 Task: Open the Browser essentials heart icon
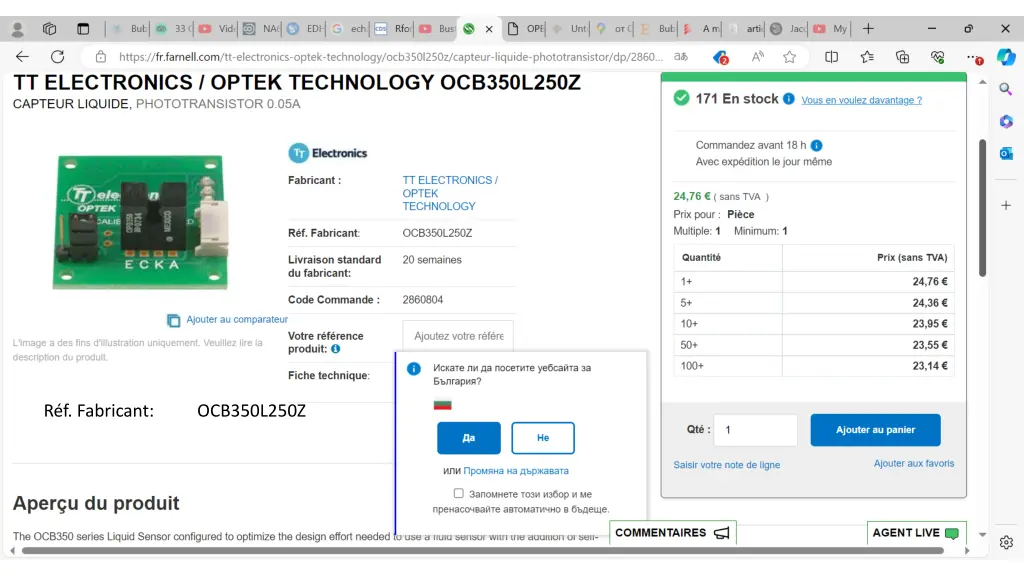point(938,57)
